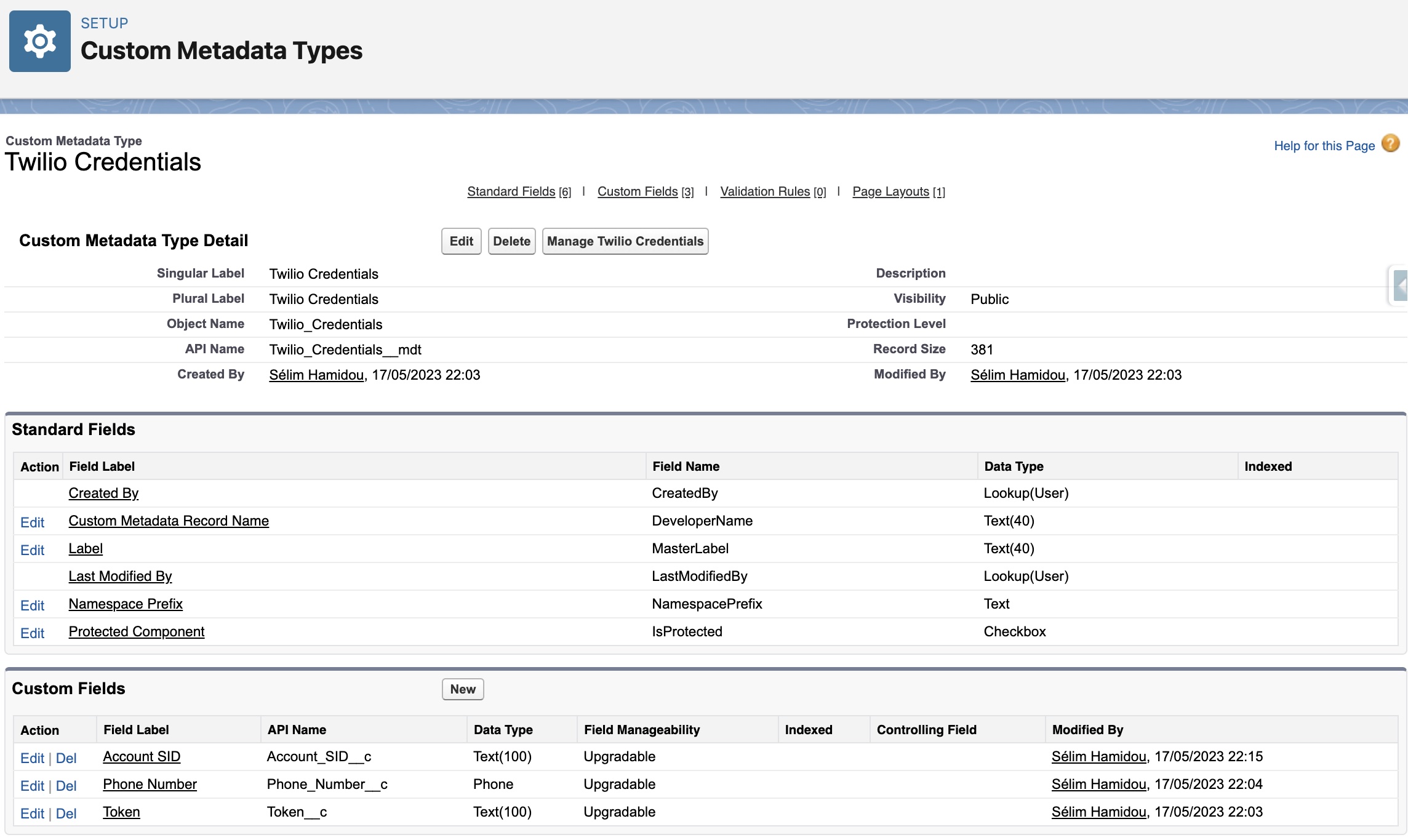The image size is (1408, 840).
Task: Jump to Custom Fields [3] section link
Action: pyautogui.click(x=646, y=191)
